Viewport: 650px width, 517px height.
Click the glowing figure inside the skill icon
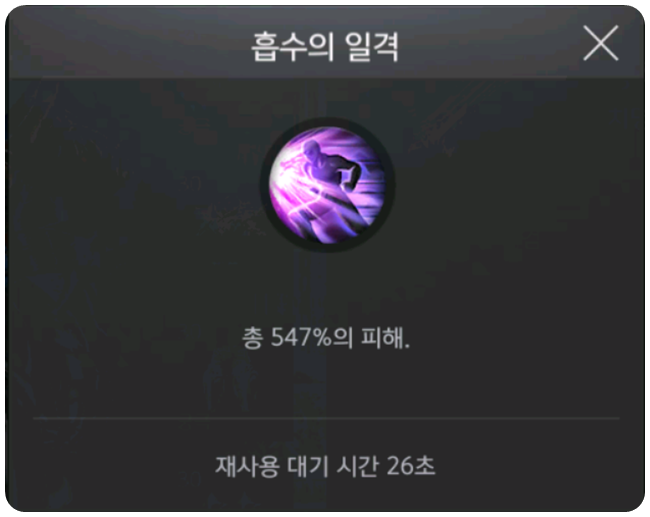click(332, 182)
